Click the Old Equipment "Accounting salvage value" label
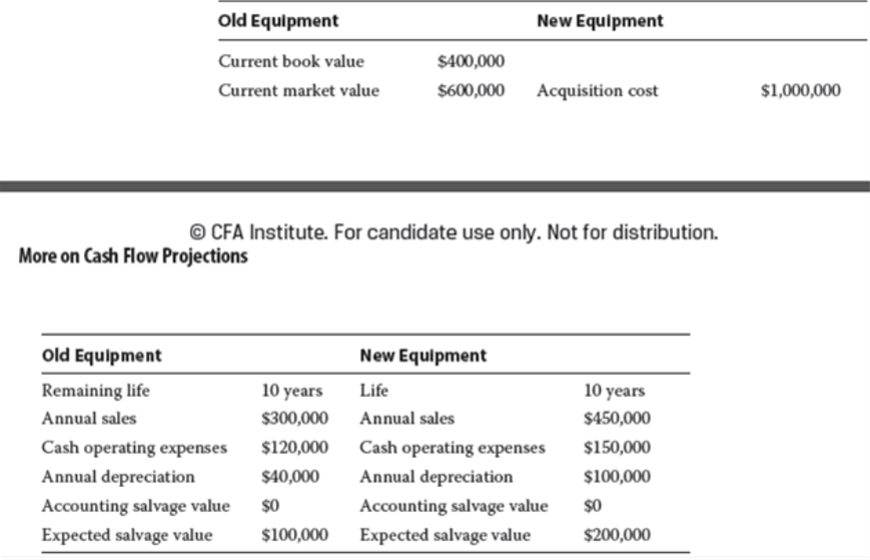 click(135, 506)
